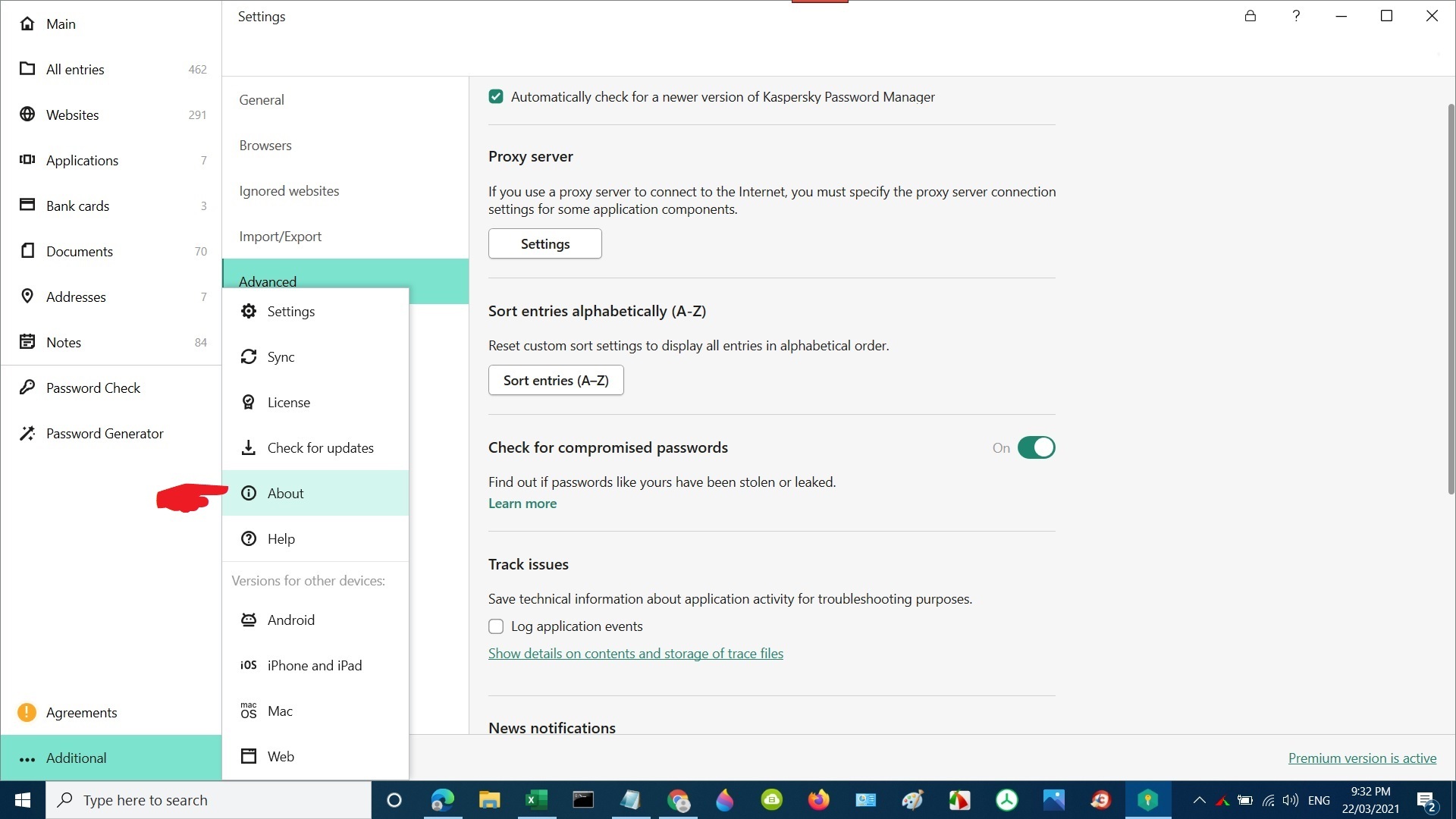Image resolution: width=1456 pixels, height=819 pixels.
Task: Click Sort entries (A–Z) button
Action: point(556,380)
